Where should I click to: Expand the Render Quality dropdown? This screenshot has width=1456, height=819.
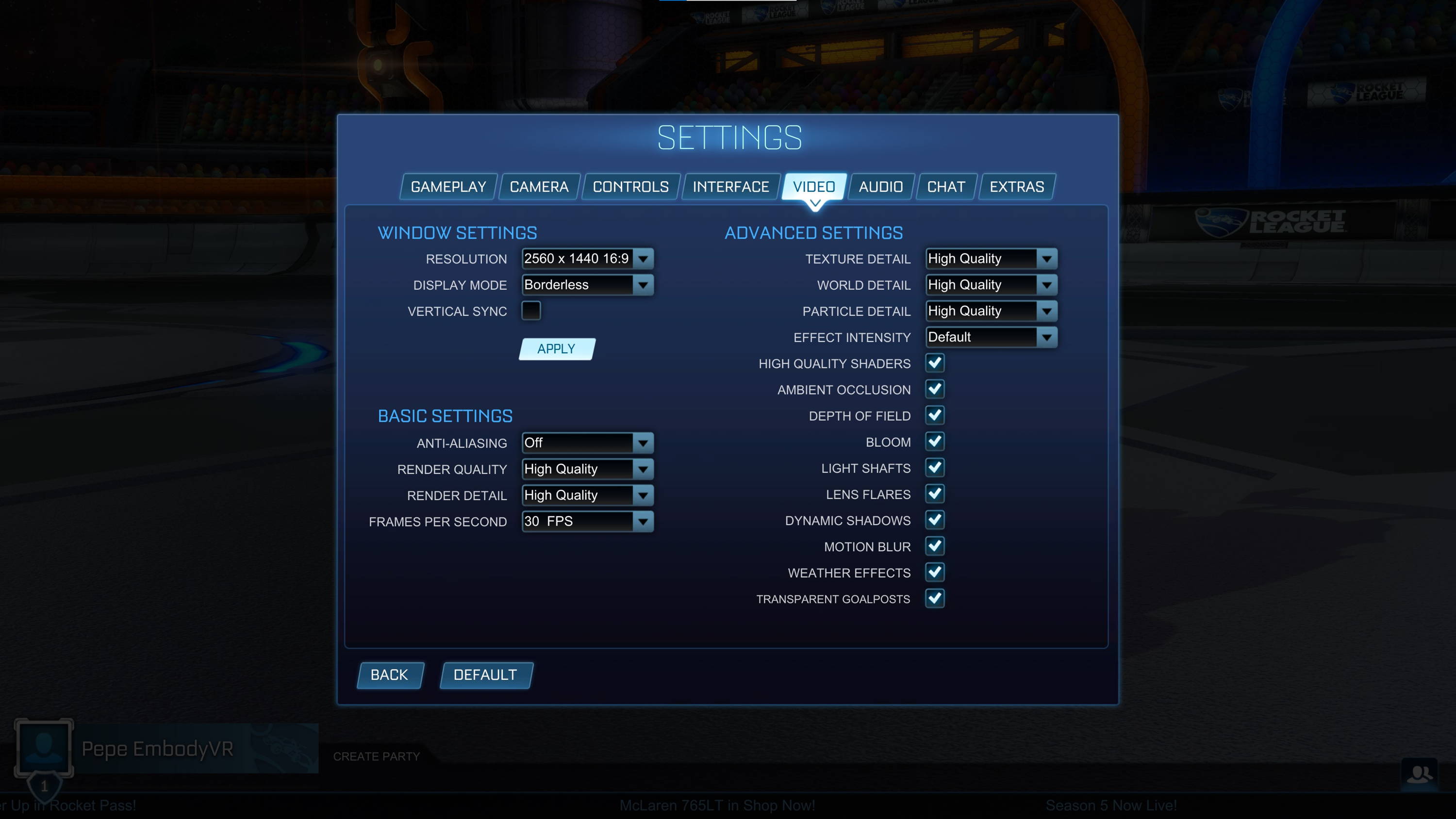[x=643, y=468]
